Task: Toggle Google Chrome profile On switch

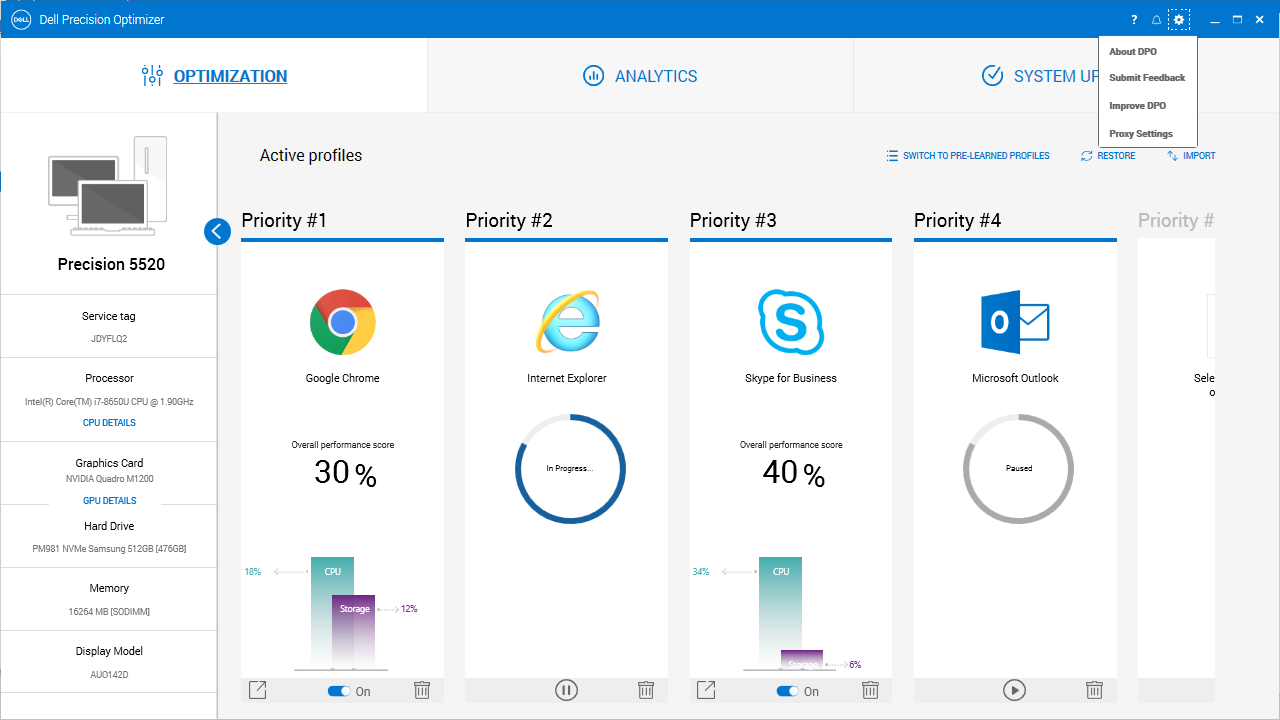Action: click(x=339, y=691)
